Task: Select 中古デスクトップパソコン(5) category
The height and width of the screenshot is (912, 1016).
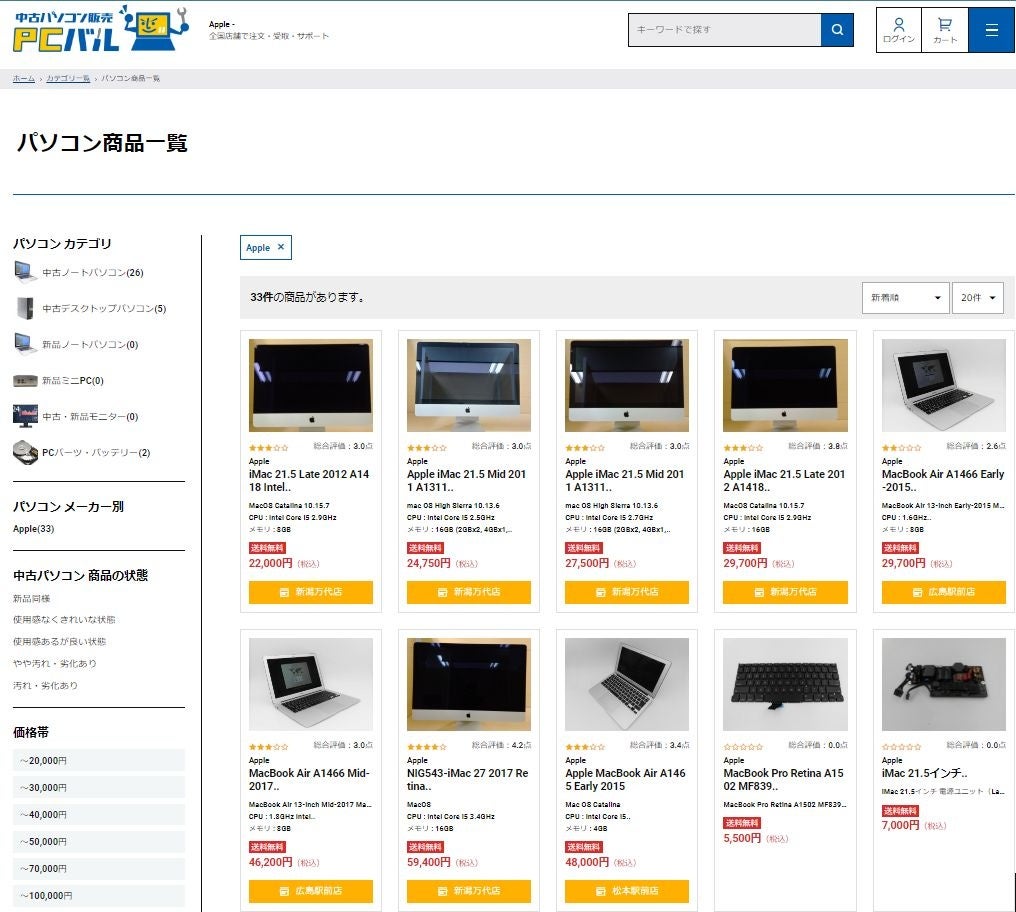Action: 104,309
